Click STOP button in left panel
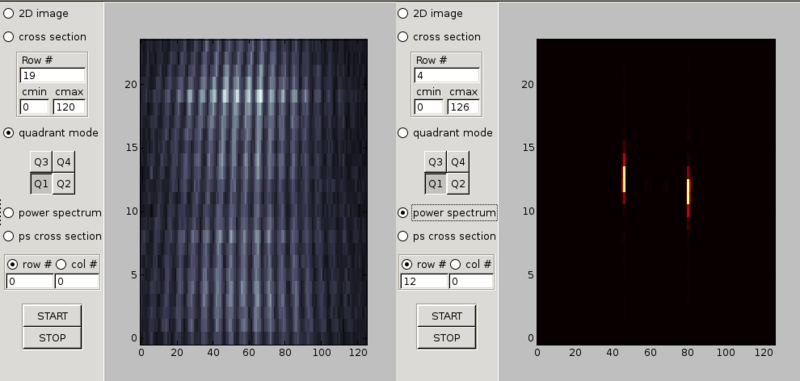Screen dimensions: 800x381 52,338
